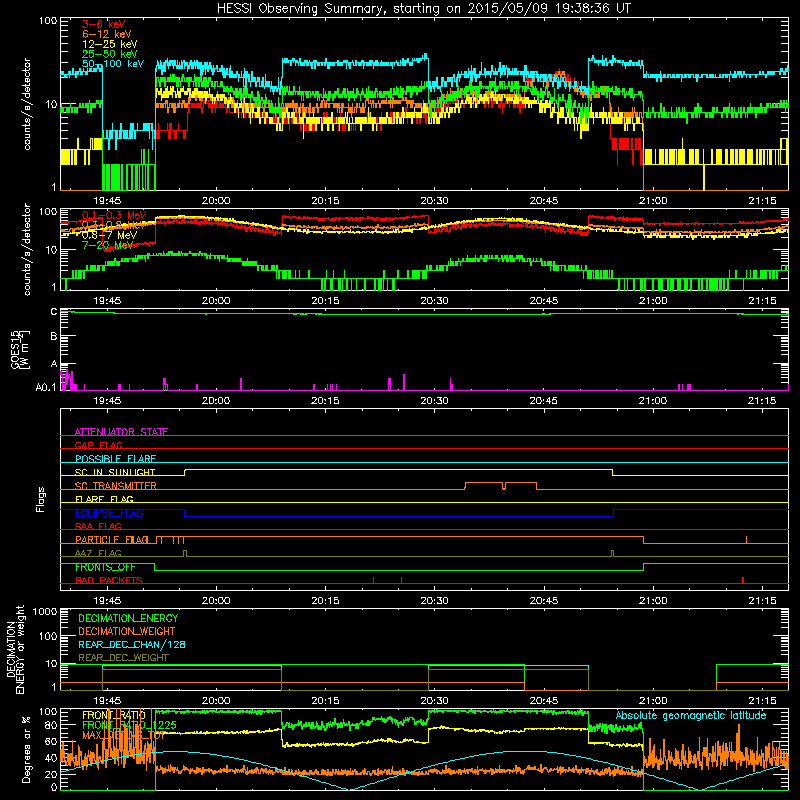The width and height of the screenshot is (800, 800).
Task: Click the Flags vertical axis label
Action: tap(41, 499)
